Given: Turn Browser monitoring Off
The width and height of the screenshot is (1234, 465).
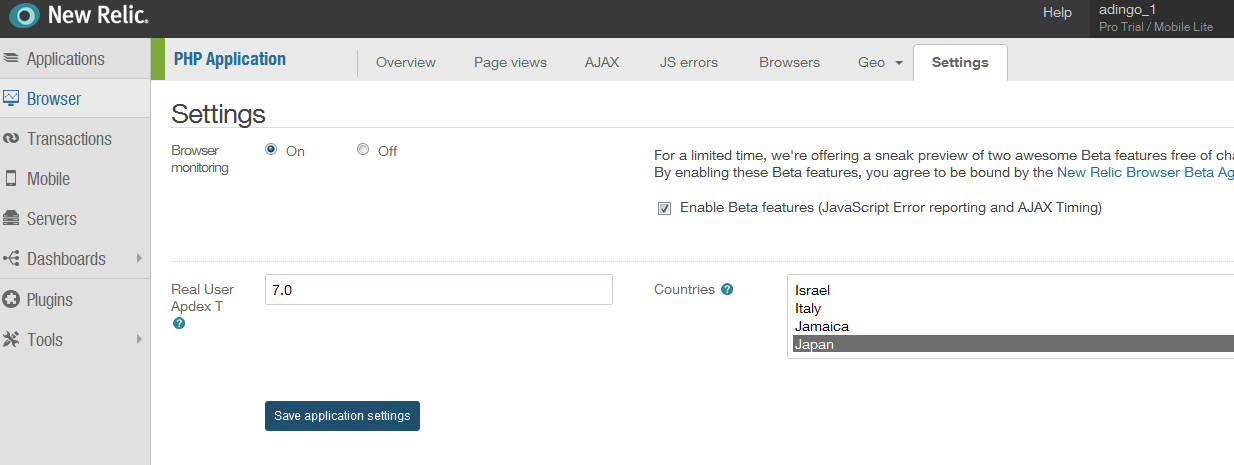Looking at the screenshot, I should (x=363, y=151).
